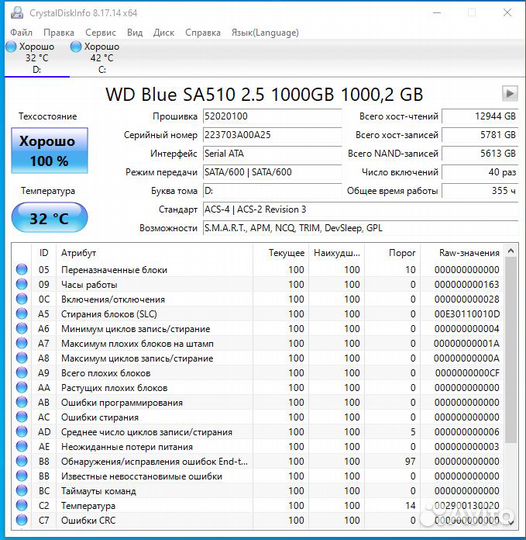Click total host reads value 12944 GB
The width and height of the screenshot is (526, 540).
(x=480, y=116)
